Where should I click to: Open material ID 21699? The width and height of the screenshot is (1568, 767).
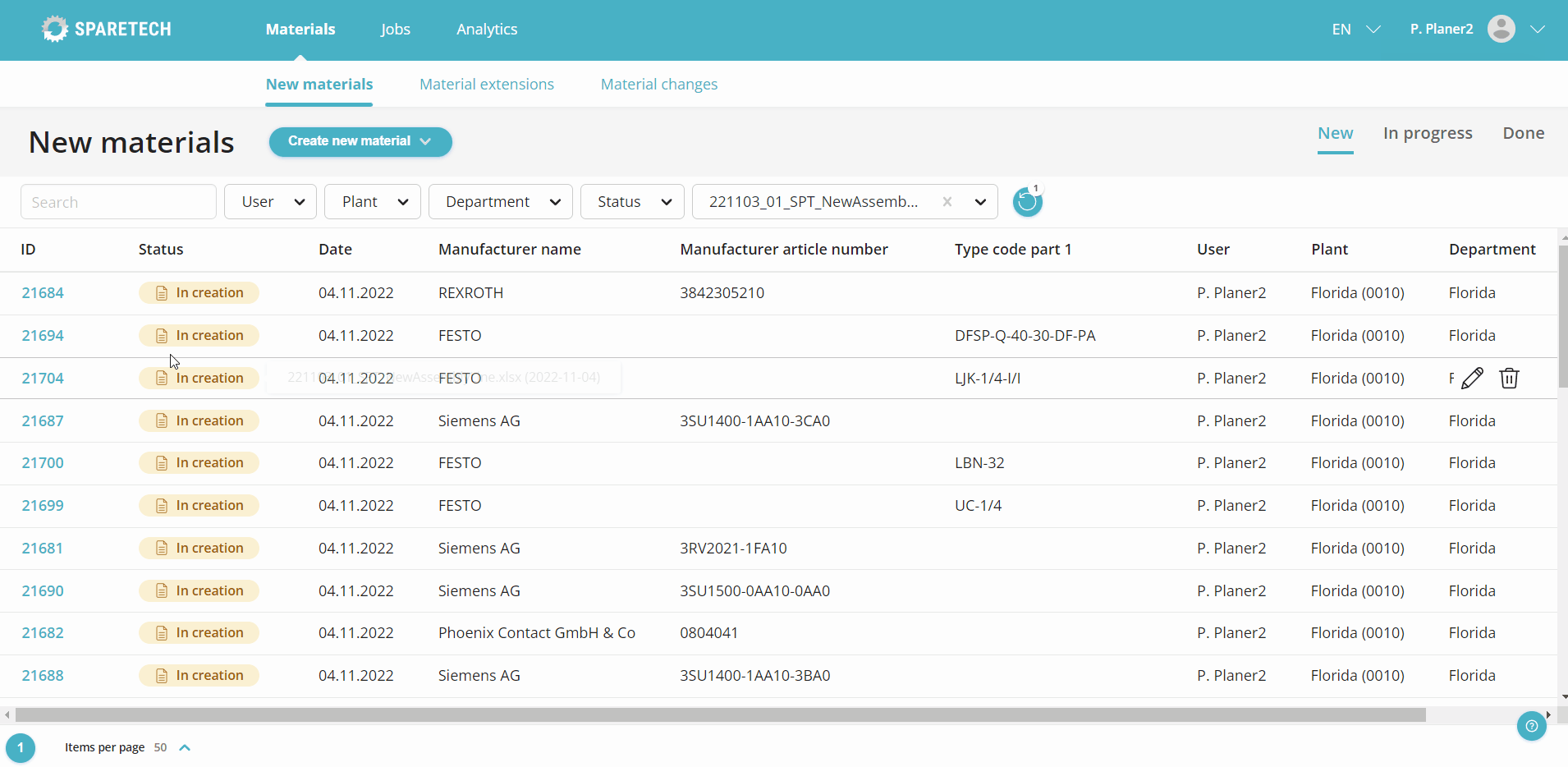coord(43,506)
